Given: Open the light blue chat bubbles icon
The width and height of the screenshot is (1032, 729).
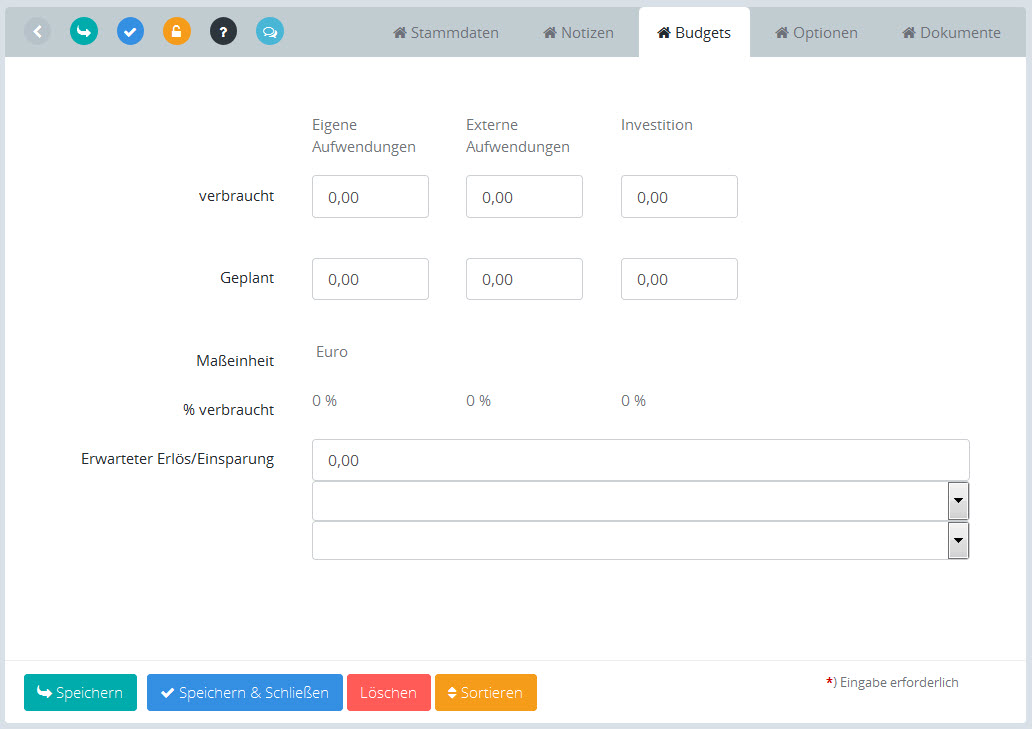Looking at the screenshot, I should coord(270,31).
